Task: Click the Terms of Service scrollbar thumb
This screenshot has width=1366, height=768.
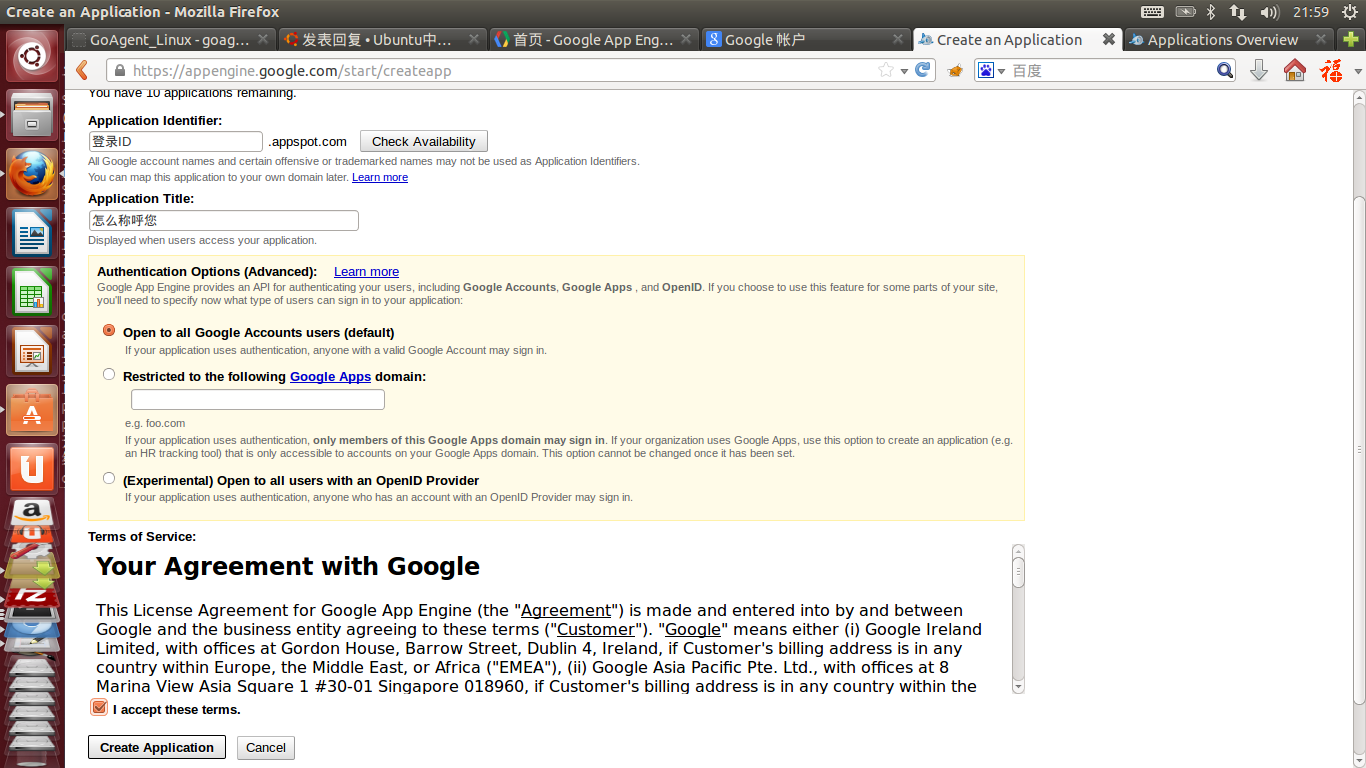Action: 1019,571
